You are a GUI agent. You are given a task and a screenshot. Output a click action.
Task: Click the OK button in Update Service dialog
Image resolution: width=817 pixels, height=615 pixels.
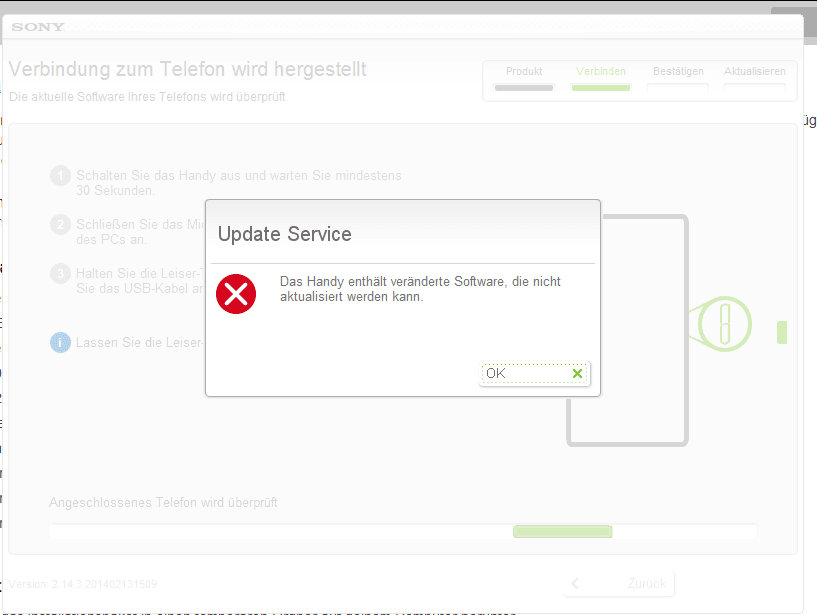point(535,374)
